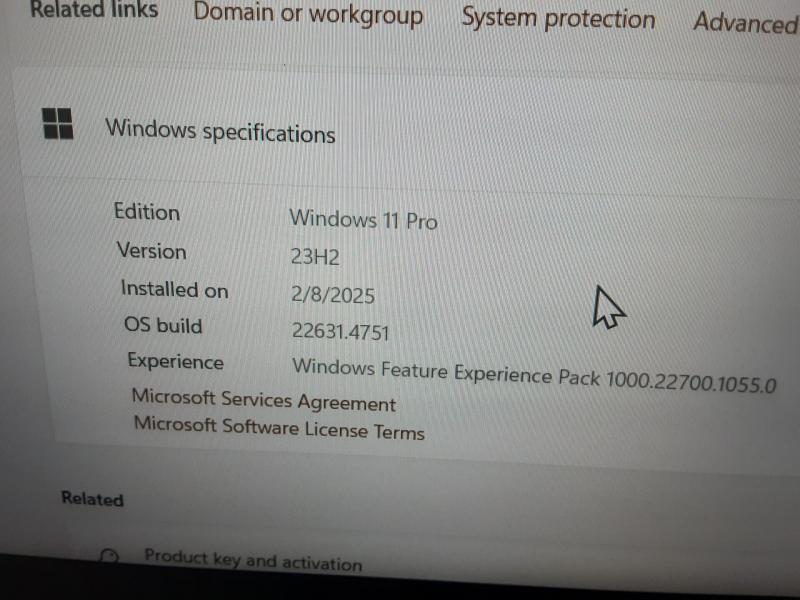The image size is (800, 600).
Task: Open the Microsoft Services Agreement link
Action: [x=264, y=400]
